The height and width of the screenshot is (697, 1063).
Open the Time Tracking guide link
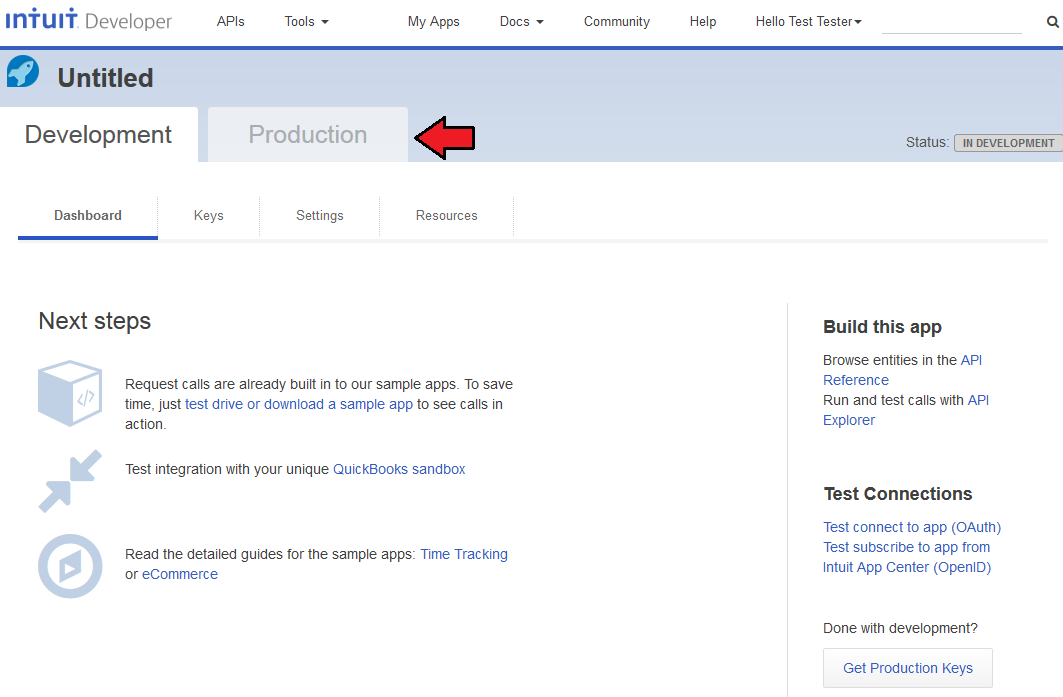[x=464, y=554]
